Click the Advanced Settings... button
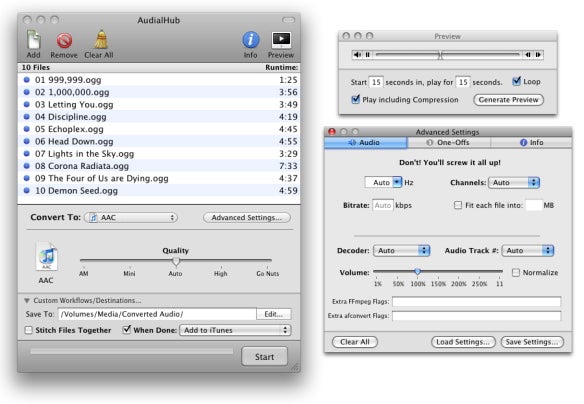 247,217
